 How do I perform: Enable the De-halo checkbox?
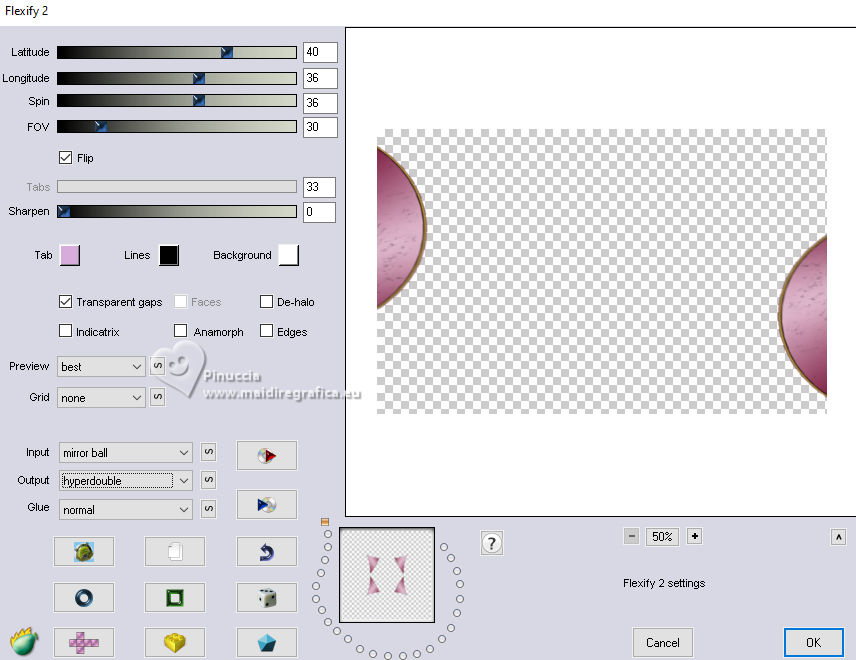point(266,301)
